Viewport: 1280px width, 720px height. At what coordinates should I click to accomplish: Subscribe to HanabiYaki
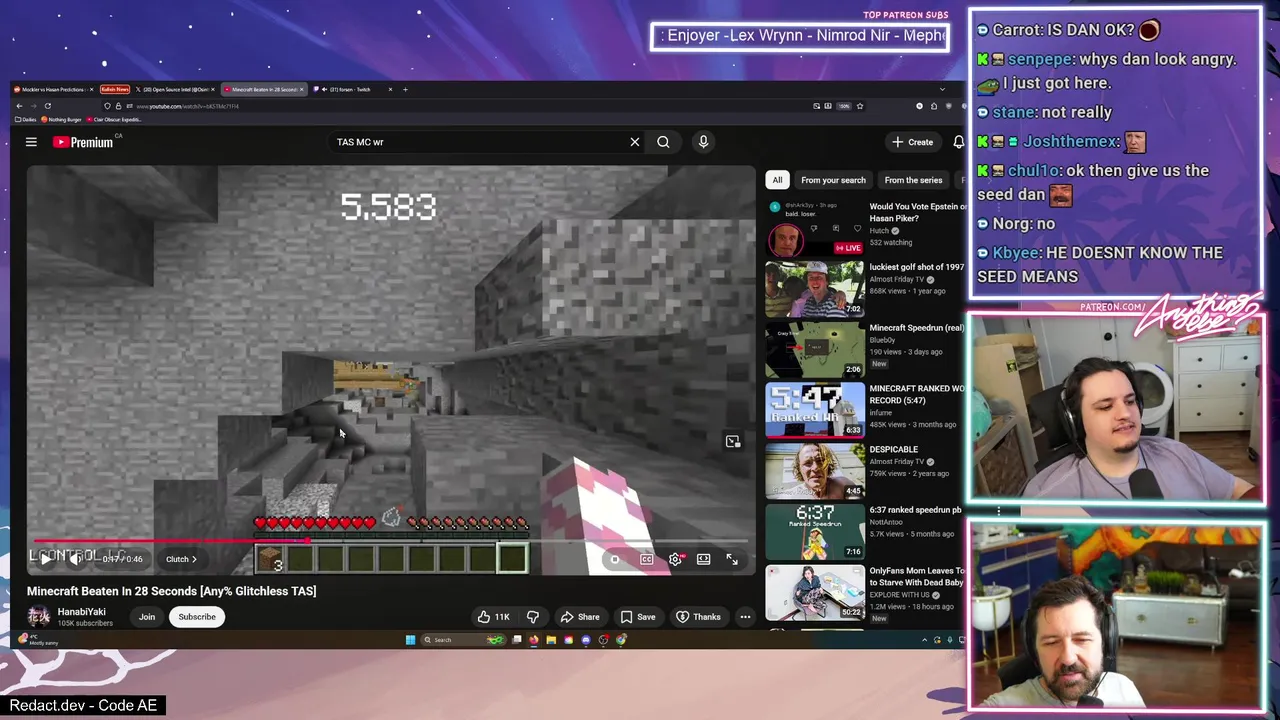(x=197, y=617)
